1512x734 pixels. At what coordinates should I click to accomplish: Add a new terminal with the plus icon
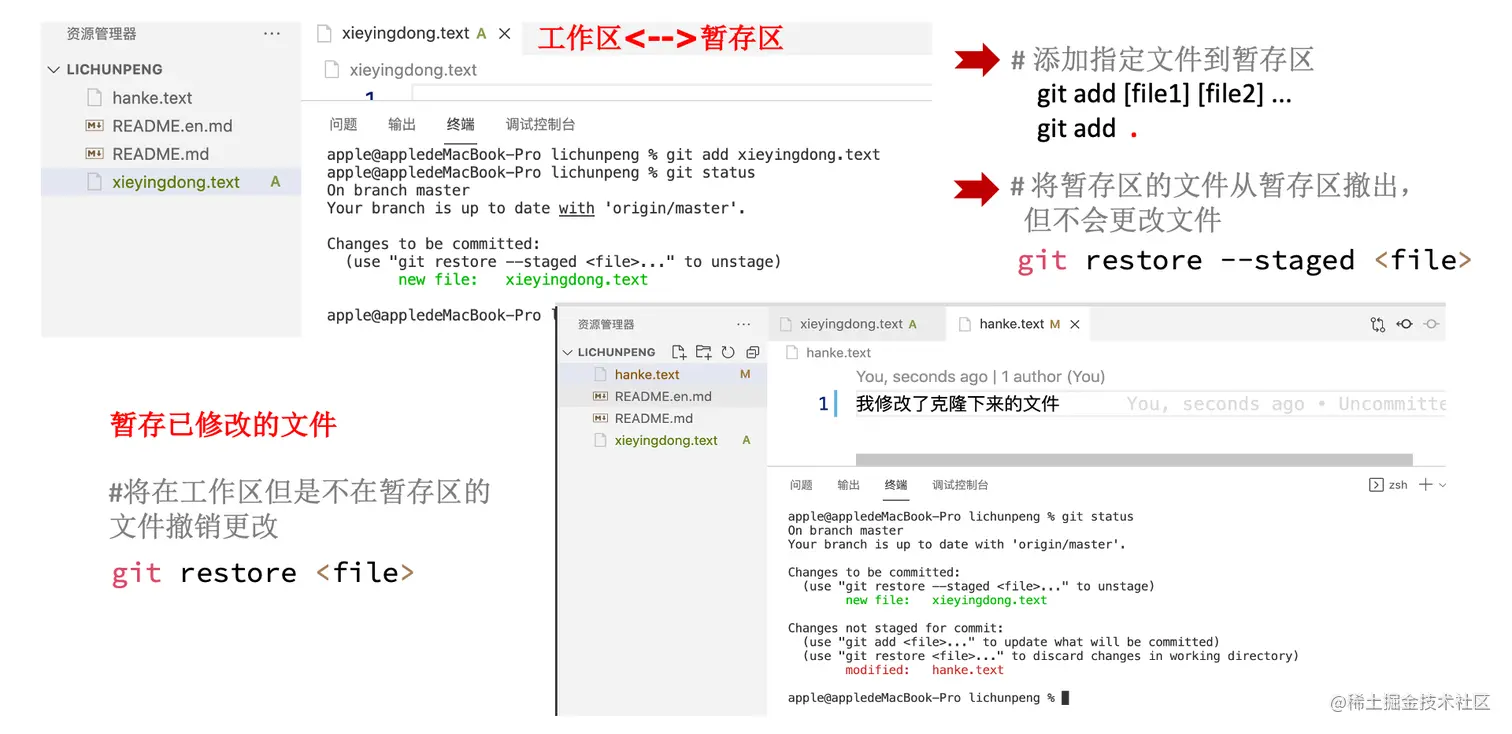[1426, 485]
